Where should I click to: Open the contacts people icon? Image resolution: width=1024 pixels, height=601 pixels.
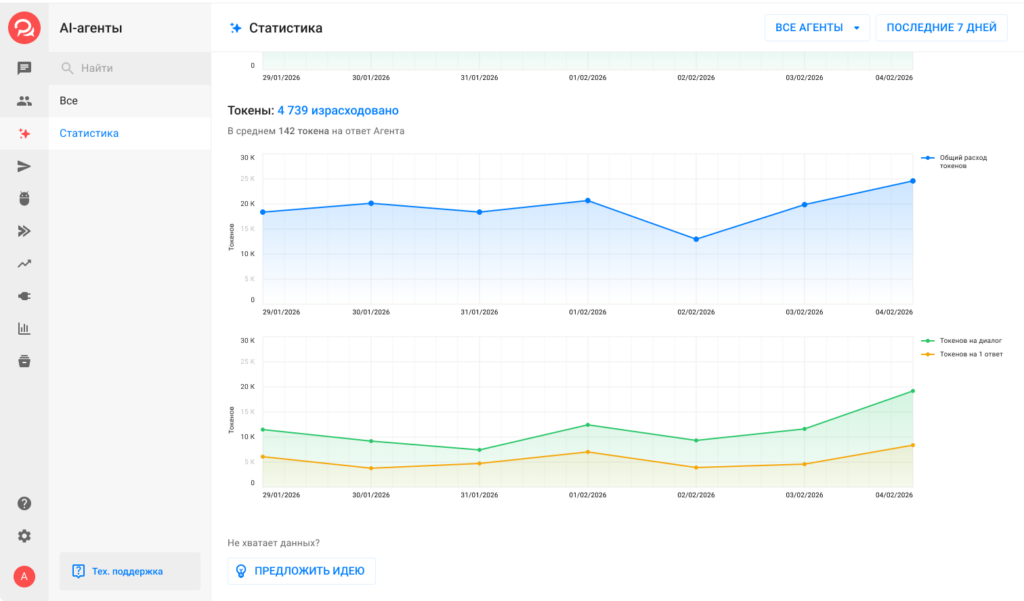click(x=24, y=101)
